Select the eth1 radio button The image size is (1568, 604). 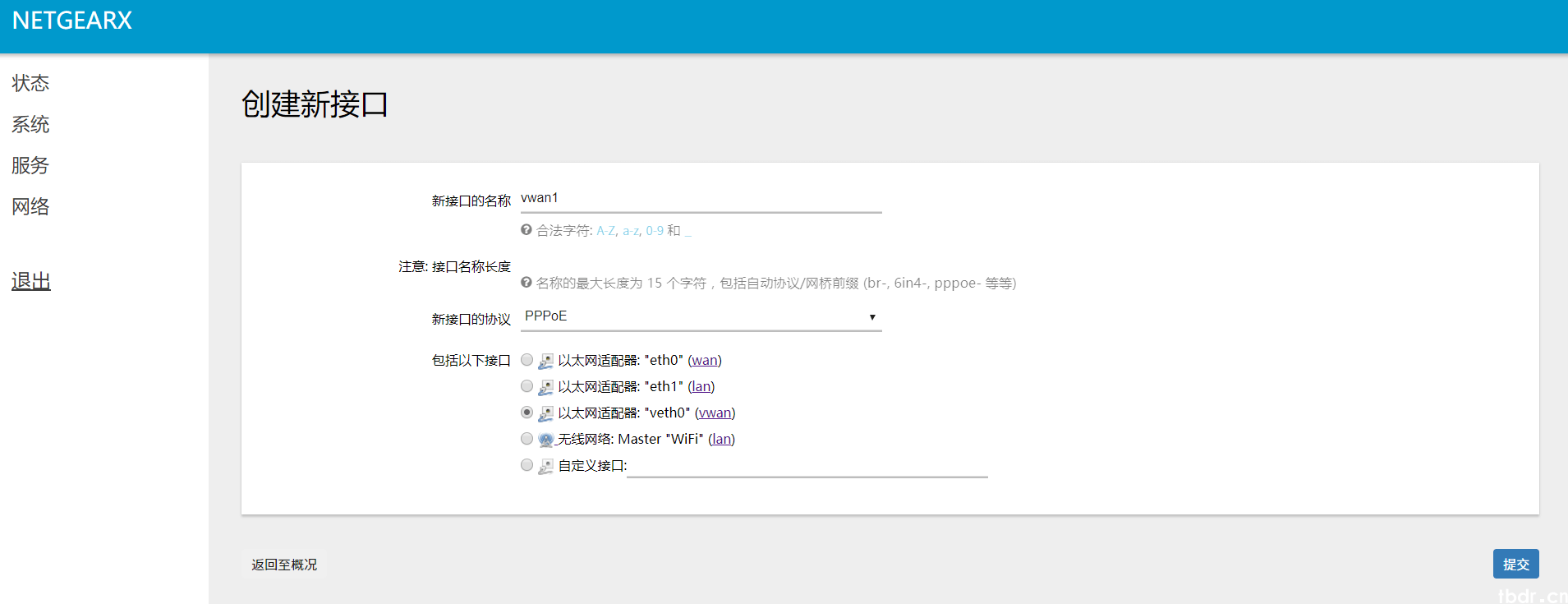[x=527, y=386]
